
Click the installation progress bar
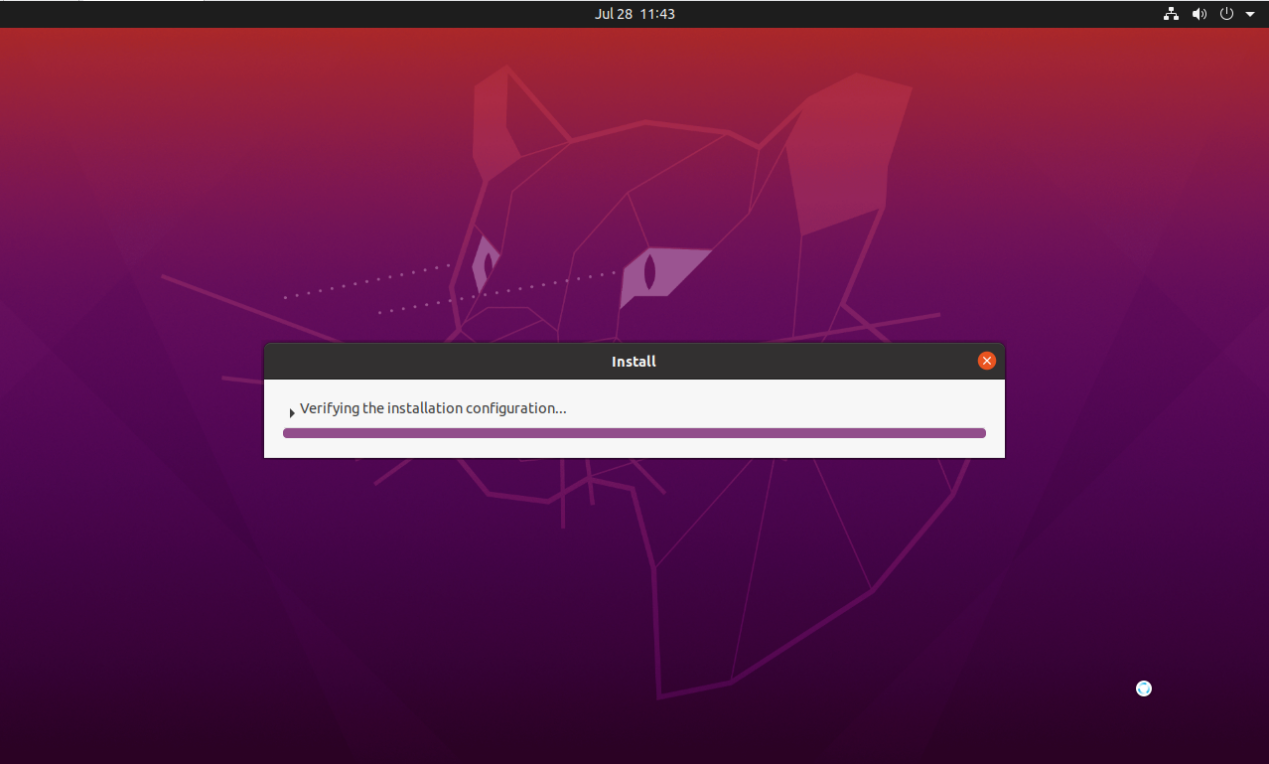(634, 433)
